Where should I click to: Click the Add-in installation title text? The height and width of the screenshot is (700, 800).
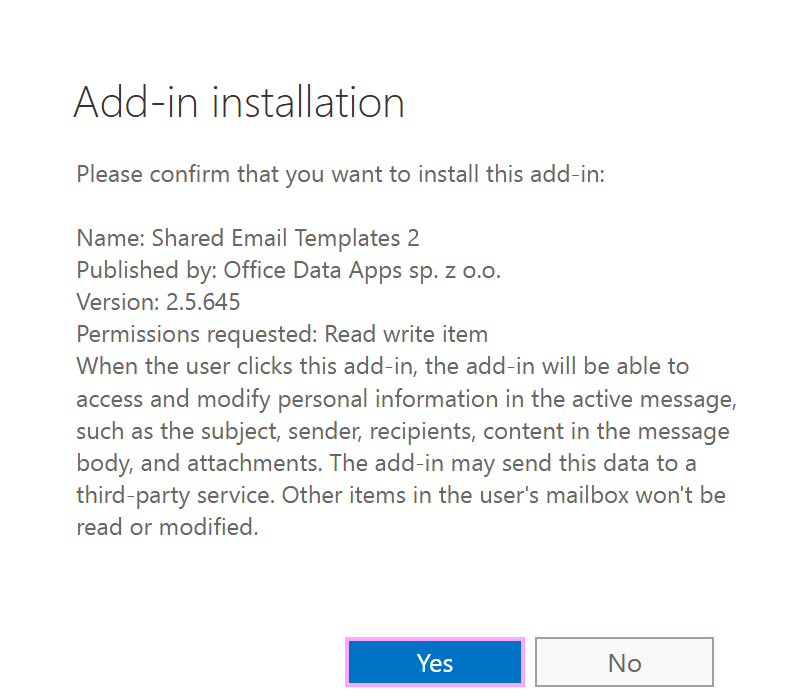click(239, 101)
